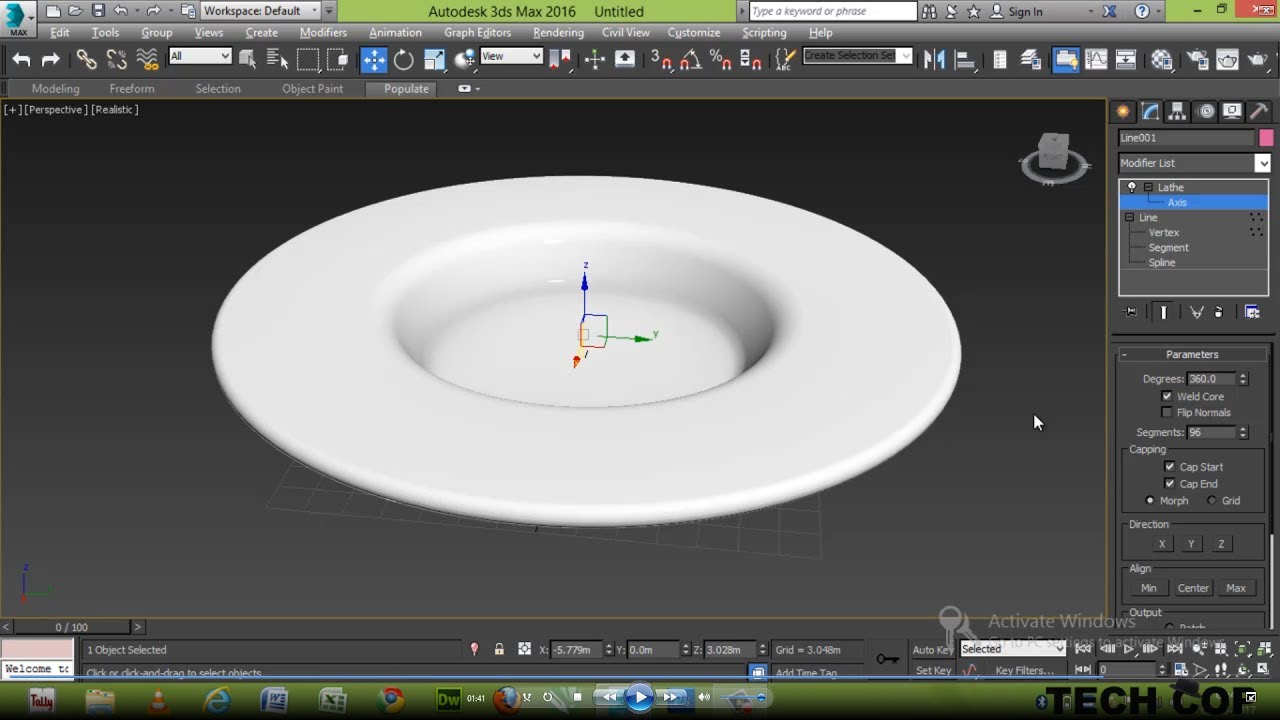Image resolution: width=1280 pixels, height=720 pixels.
Task: Open the reference coordinate View dropdown
Action: click(x=511, y=56)
